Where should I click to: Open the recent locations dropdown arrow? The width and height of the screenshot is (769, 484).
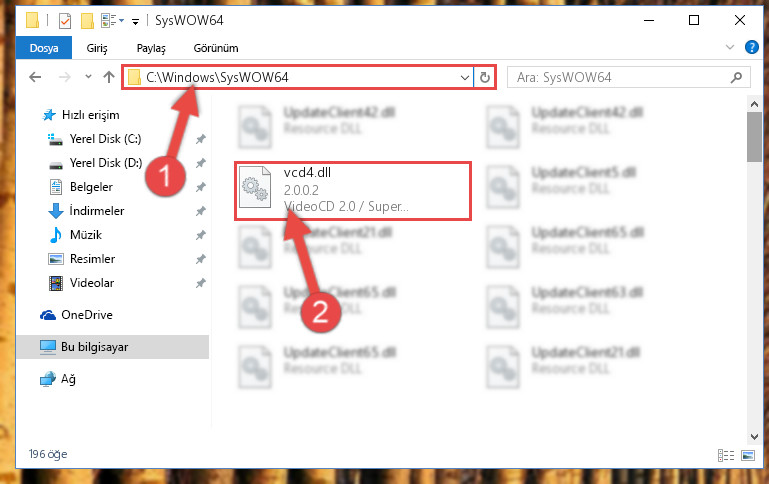(x=88, y=76)
